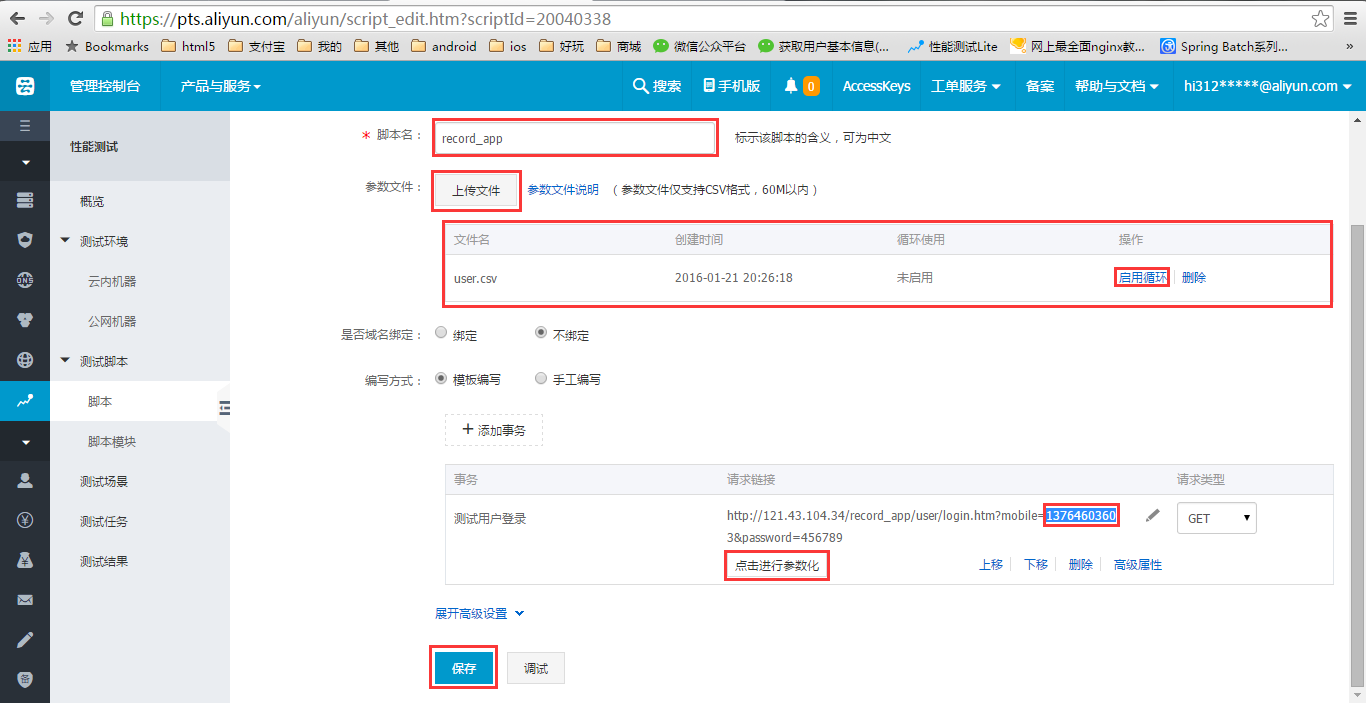Expand the upper sidebar section arrow

(x=25, y=161)
